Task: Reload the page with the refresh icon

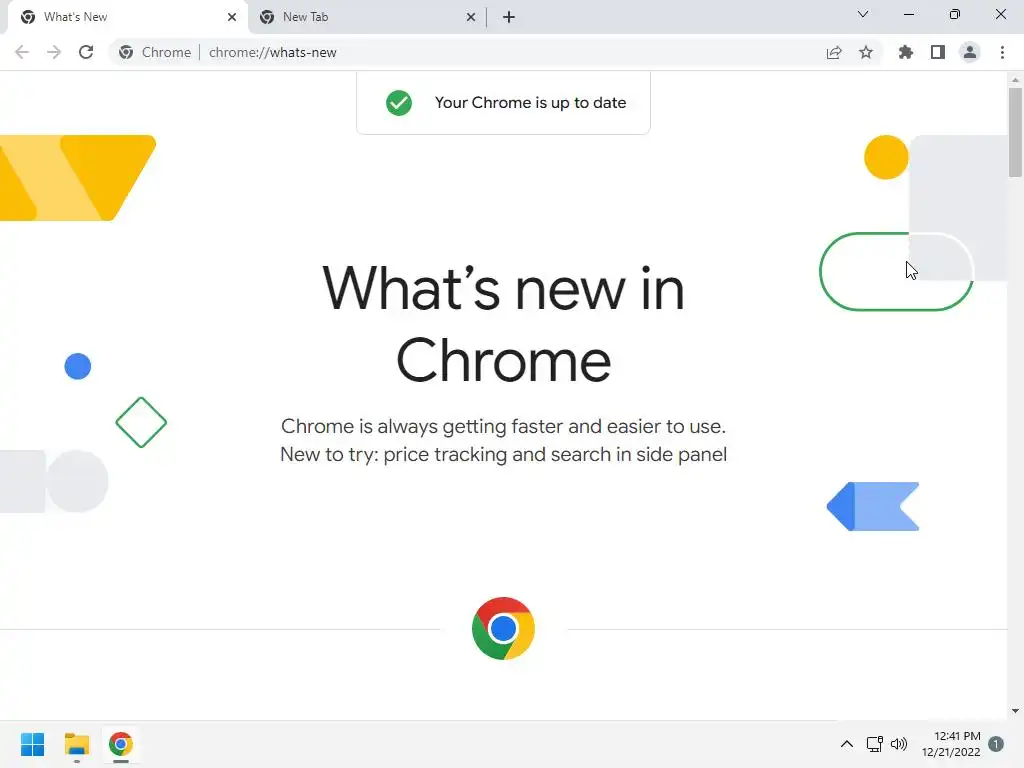Action: pyautogui.click(x=86, y=52)
